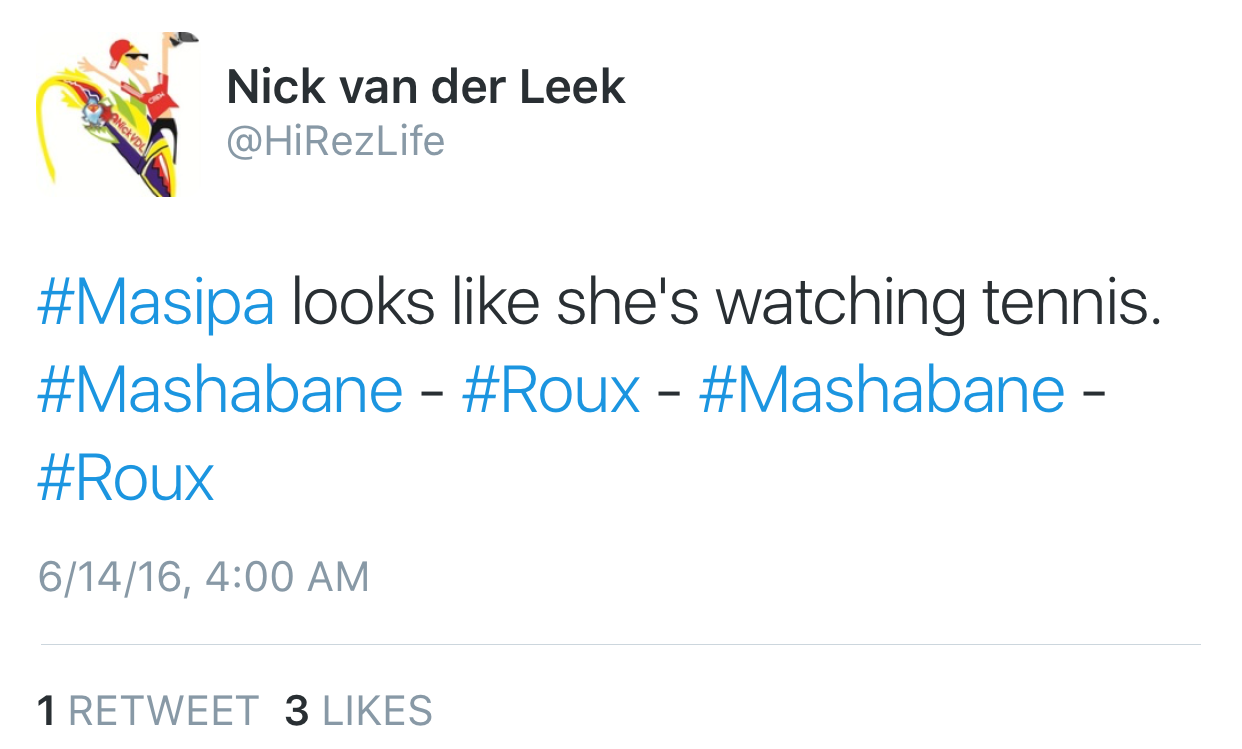The height and width of the screenshot is (749, 1242).
Task: Open Nick van der Leek's profile picture
Action: 118,113
